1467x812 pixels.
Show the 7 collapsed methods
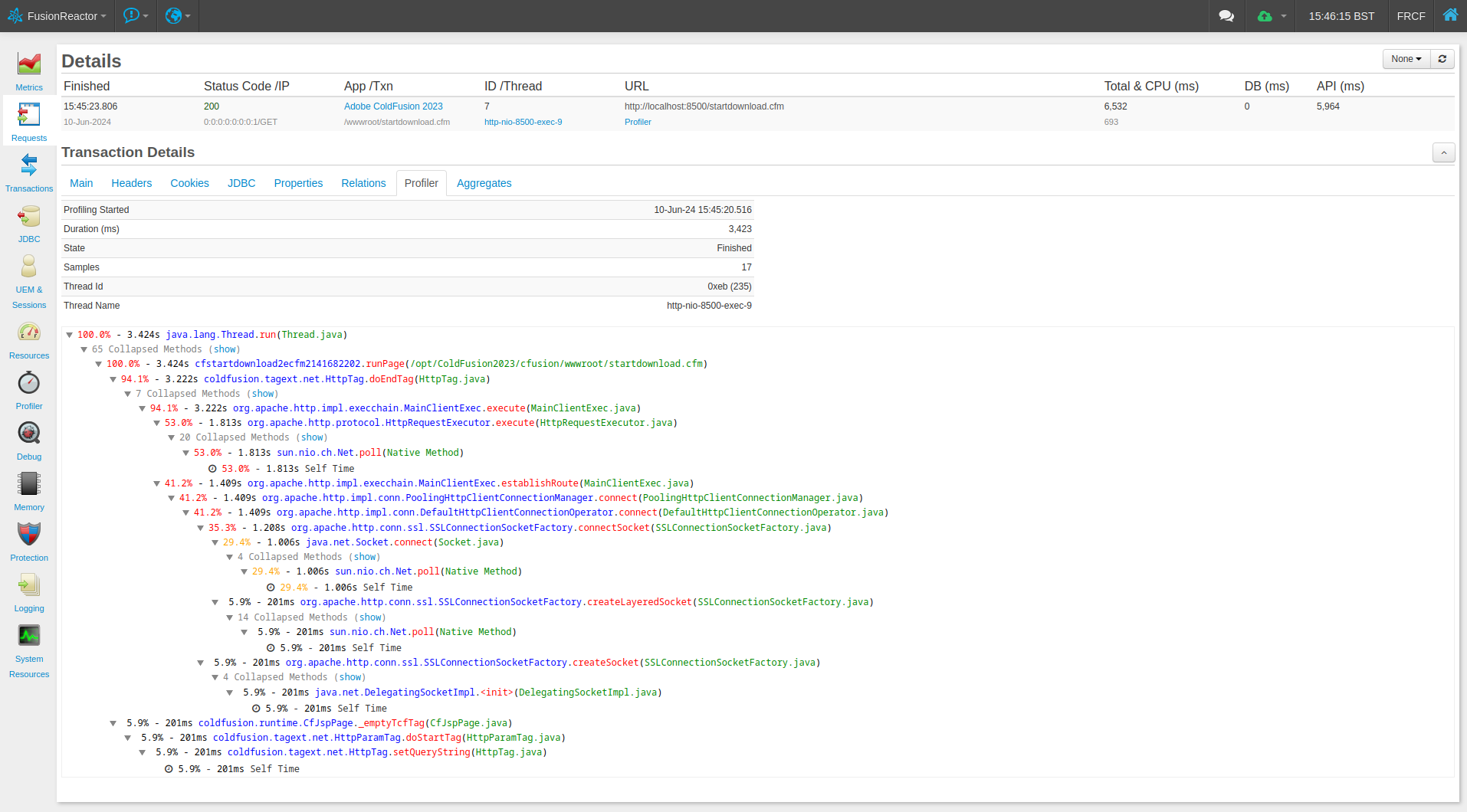[263, 394]
